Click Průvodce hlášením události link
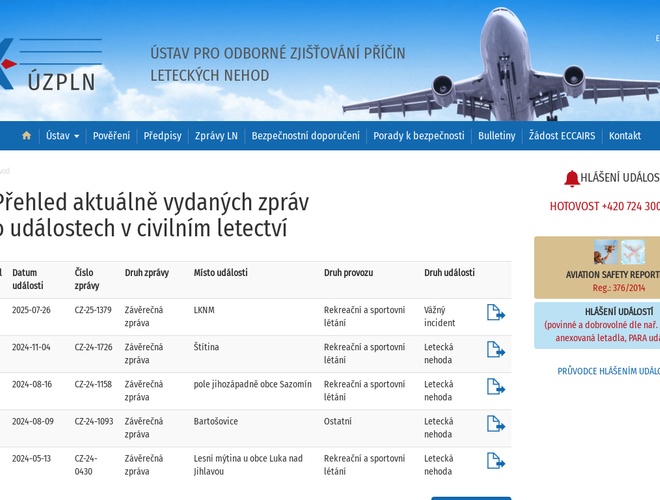660x500 pixels. click(x=608, y=371)
